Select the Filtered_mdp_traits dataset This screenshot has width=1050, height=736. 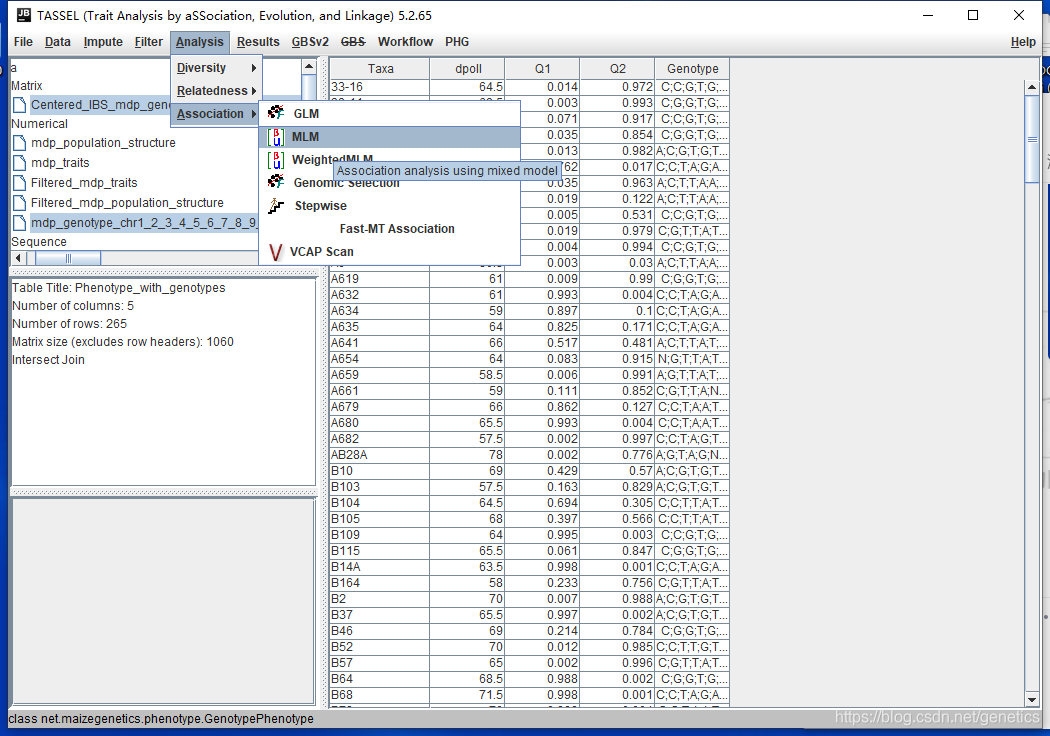84,183
